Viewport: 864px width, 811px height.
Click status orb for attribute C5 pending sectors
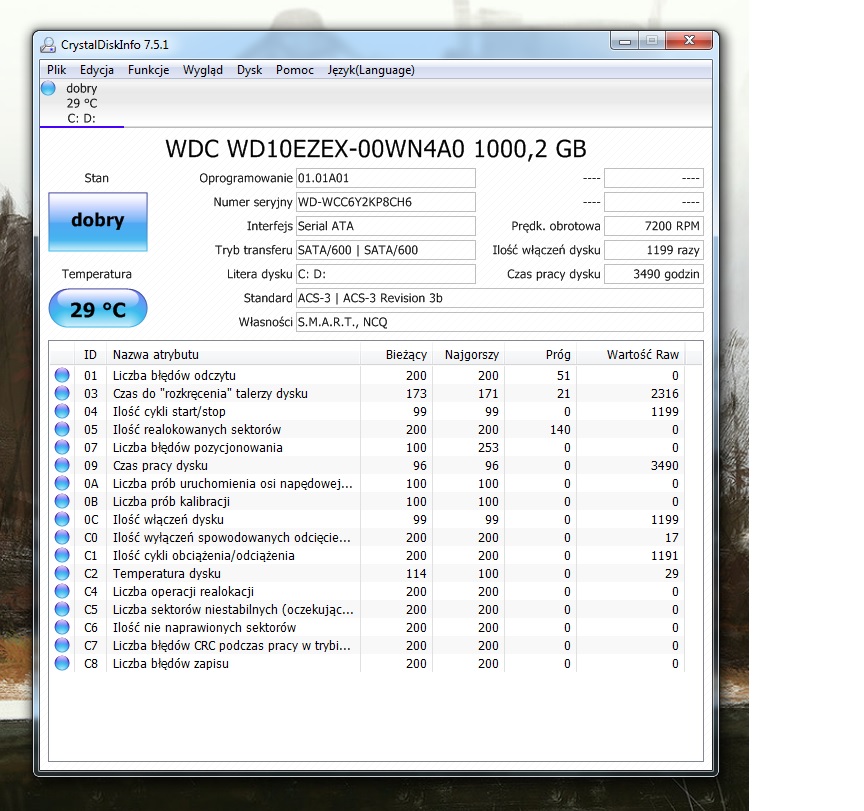[x=62, y=609]
